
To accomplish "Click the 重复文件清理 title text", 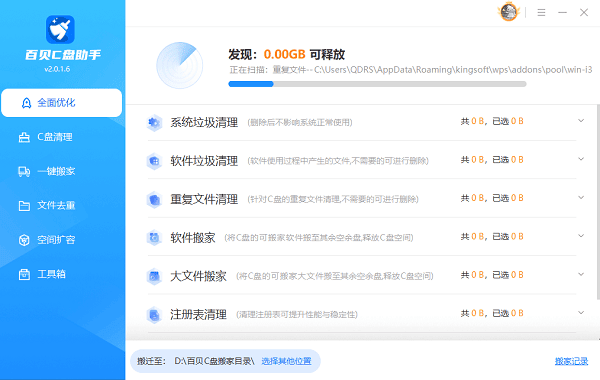I will 204,199.
